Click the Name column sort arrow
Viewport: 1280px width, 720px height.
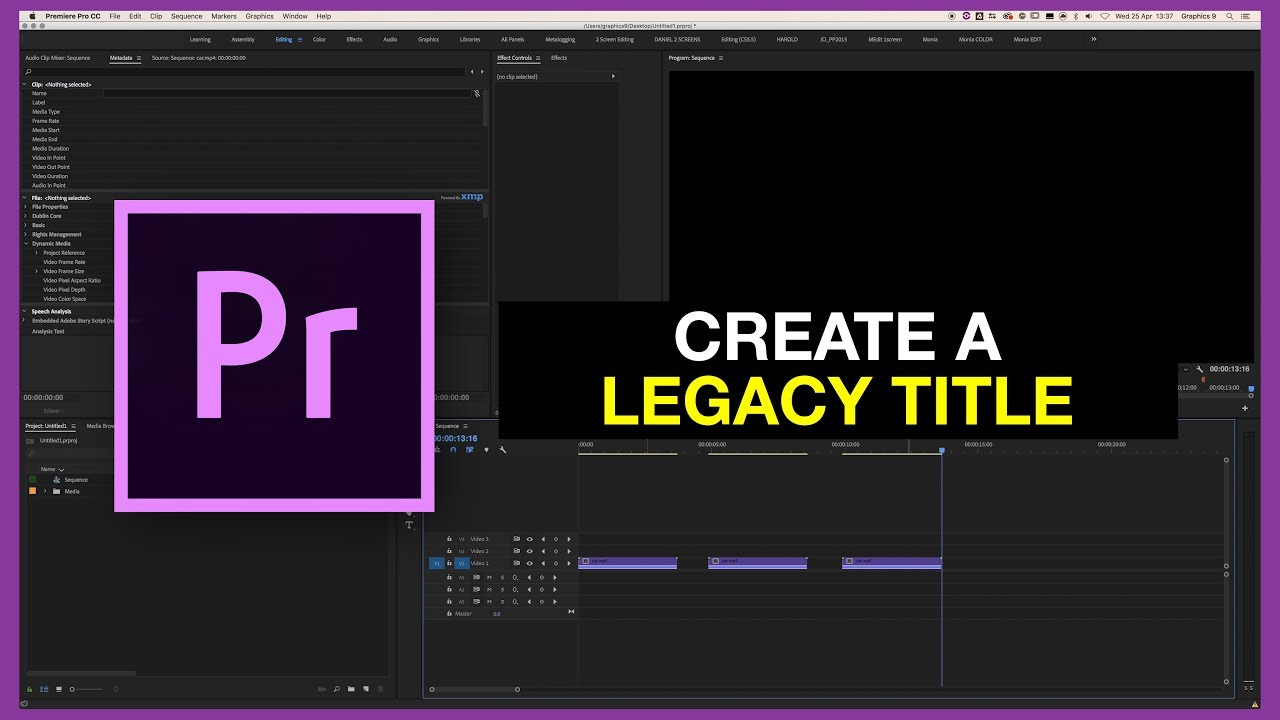(61, 469)
